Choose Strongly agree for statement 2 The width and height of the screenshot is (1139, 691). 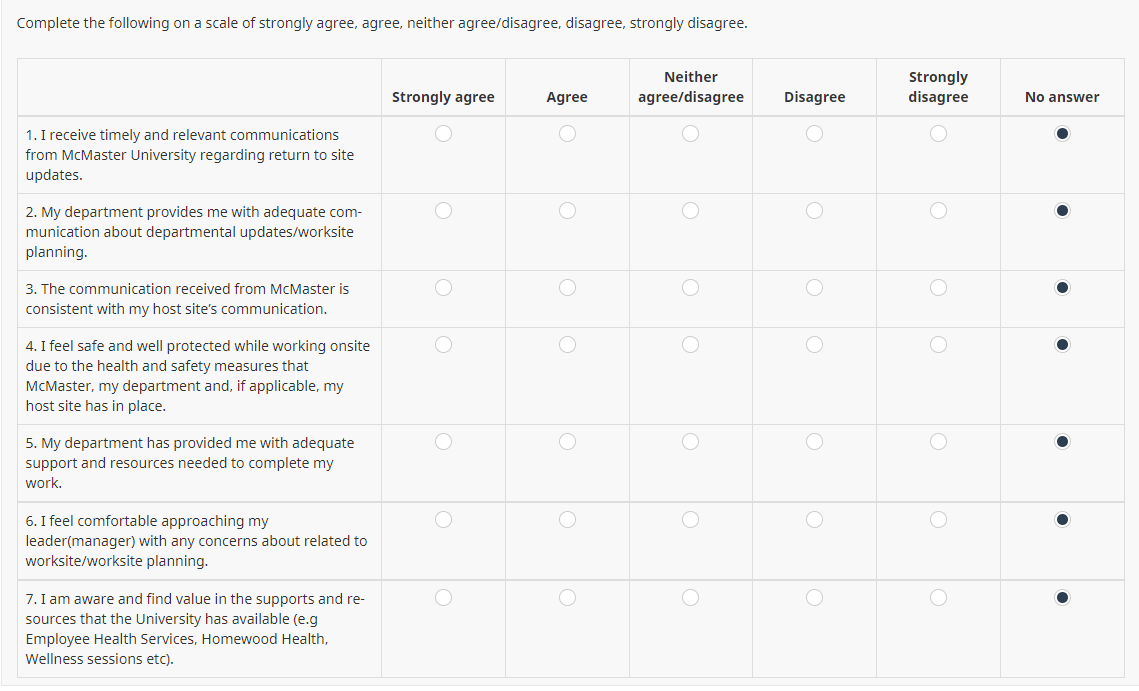click(443, 211)
